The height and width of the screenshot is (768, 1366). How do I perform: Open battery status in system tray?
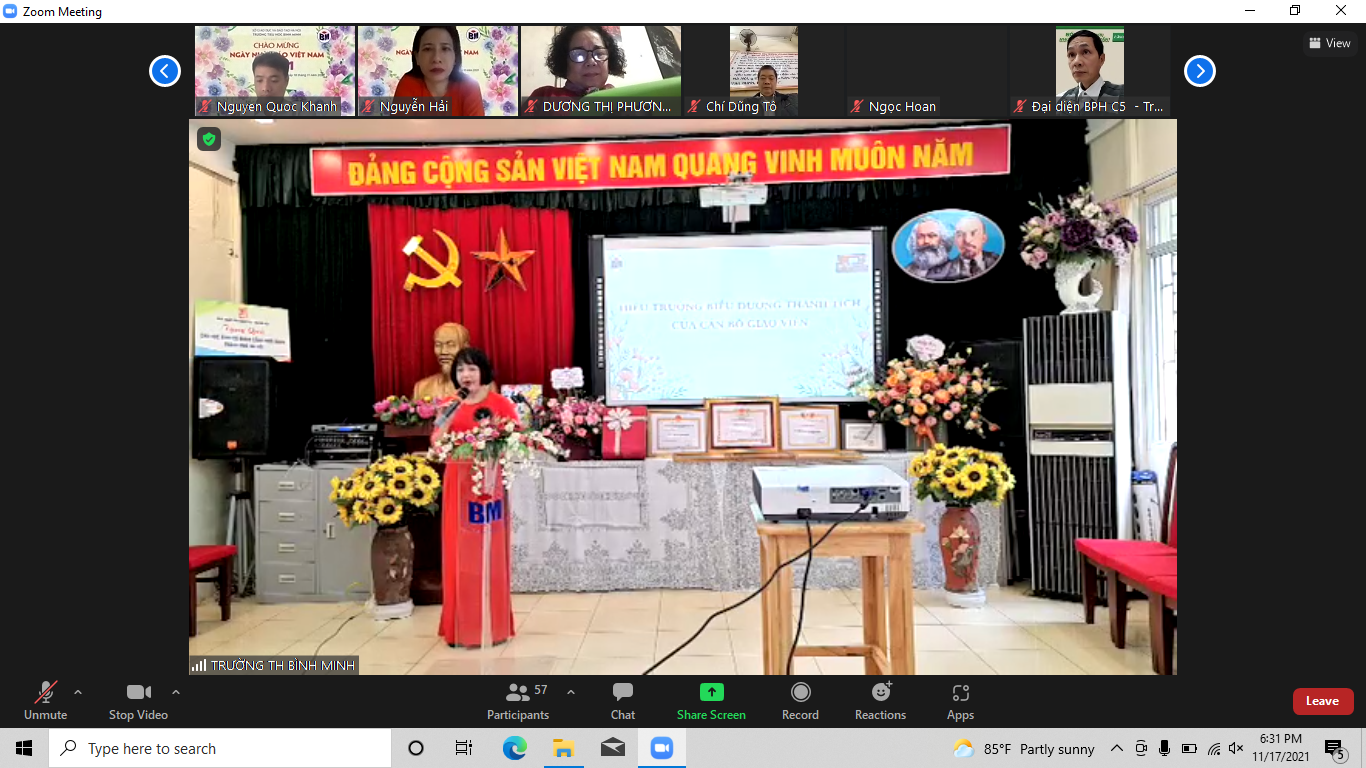[x=1189, y=748]
